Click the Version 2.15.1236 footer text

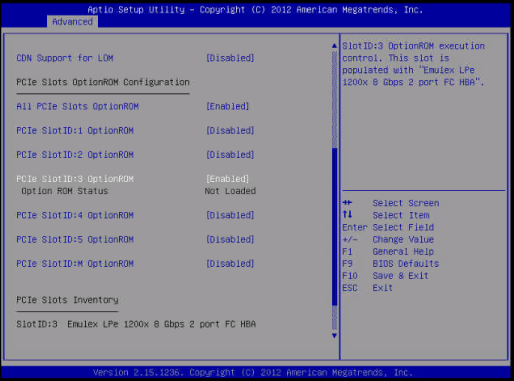[253, 372]
